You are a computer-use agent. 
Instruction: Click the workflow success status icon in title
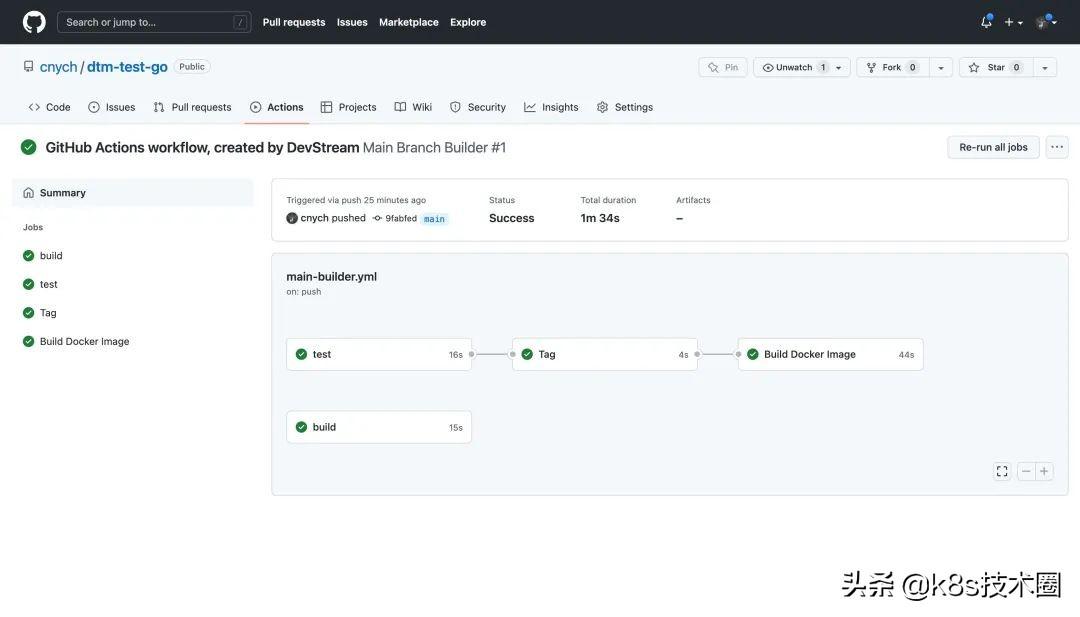[28, 147]
